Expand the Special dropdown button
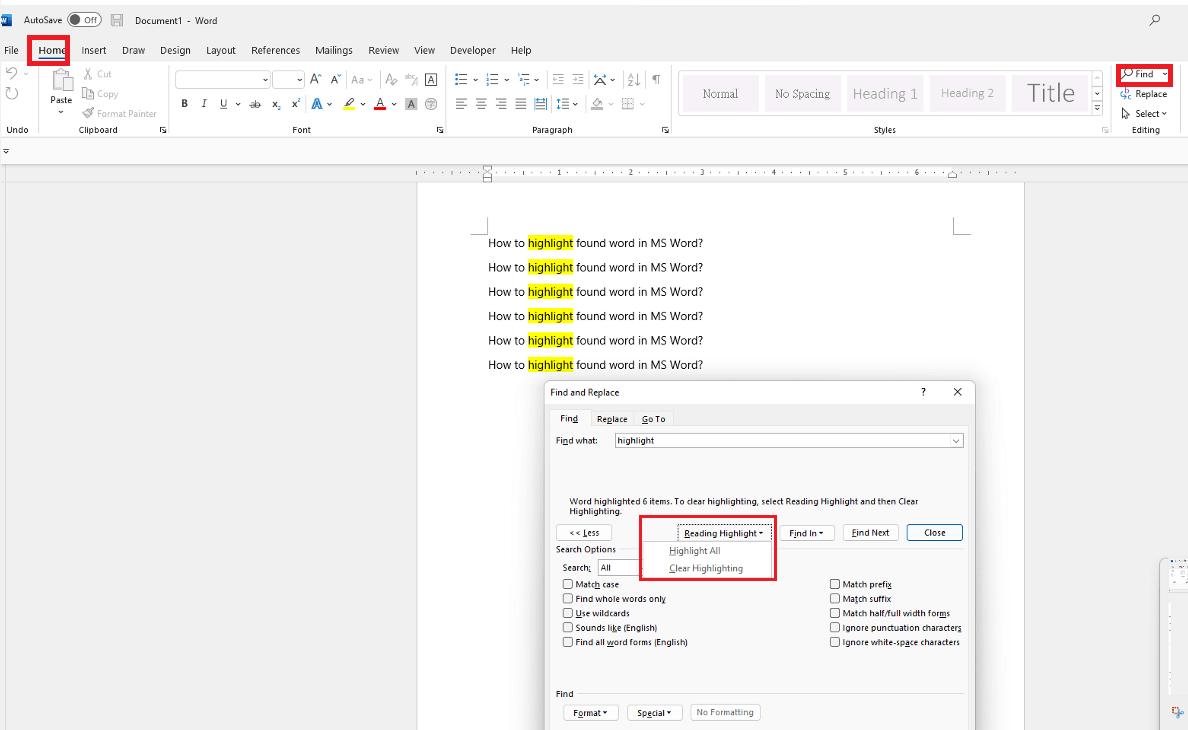Image resolution: width=1188 pixels, height=730 pixels. coord(655,713)
